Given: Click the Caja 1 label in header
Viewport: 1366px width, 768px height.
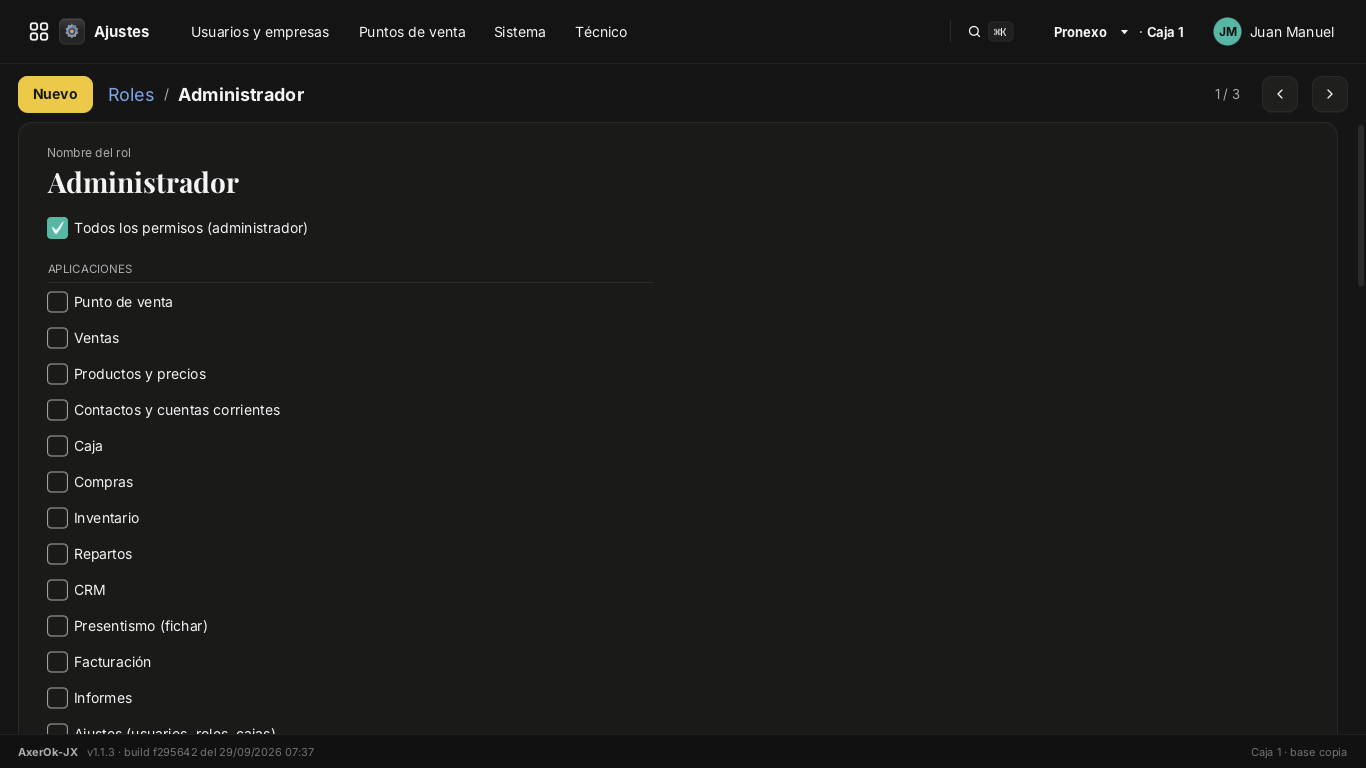Looking at the screenshot, I should 1165,32.
